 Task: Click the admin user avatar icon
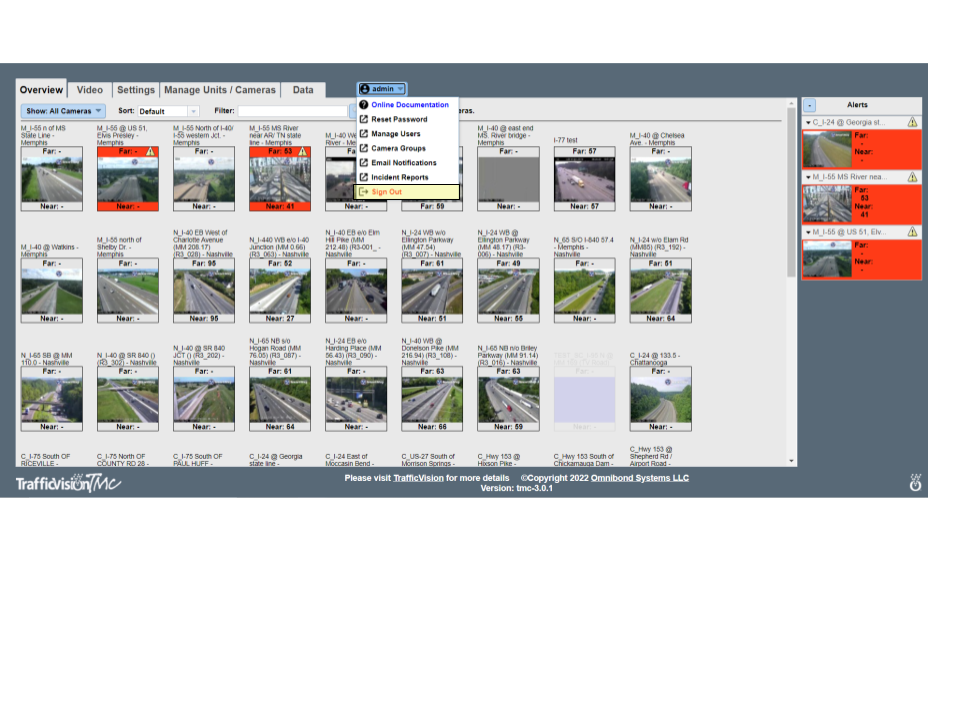[x=365, y=89]
